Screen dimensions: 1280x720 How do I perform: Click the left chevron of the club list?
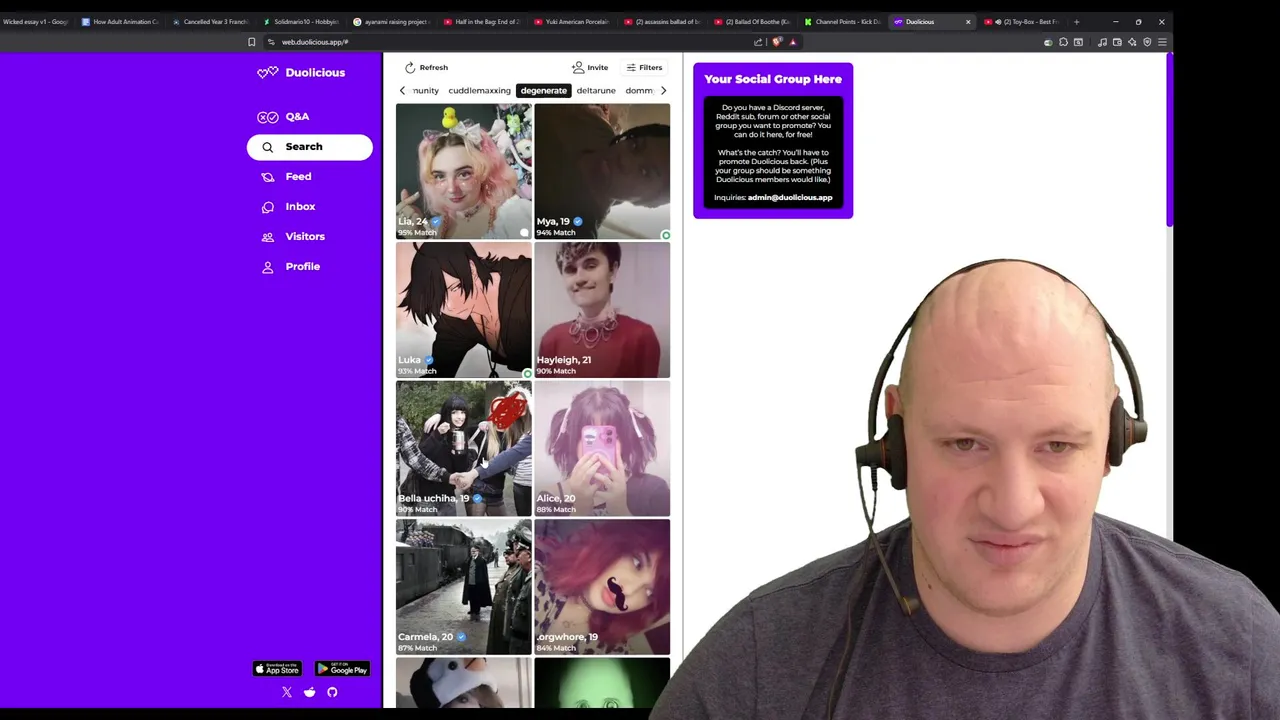403,91
